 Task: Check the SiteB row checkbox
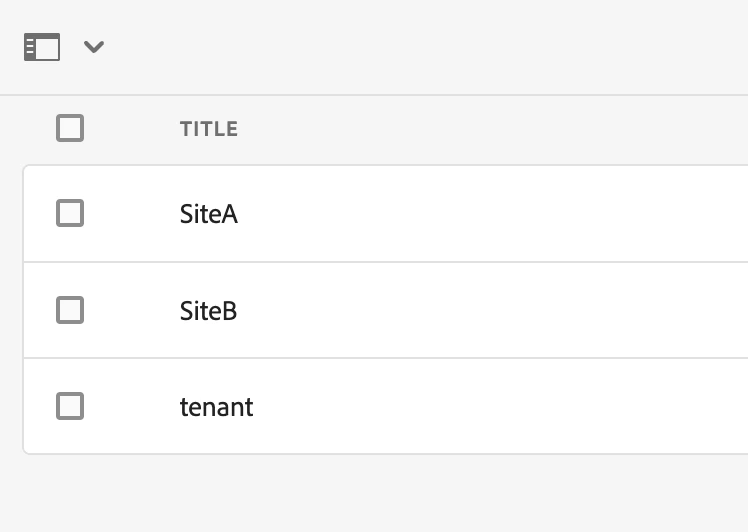coord(70,310)
